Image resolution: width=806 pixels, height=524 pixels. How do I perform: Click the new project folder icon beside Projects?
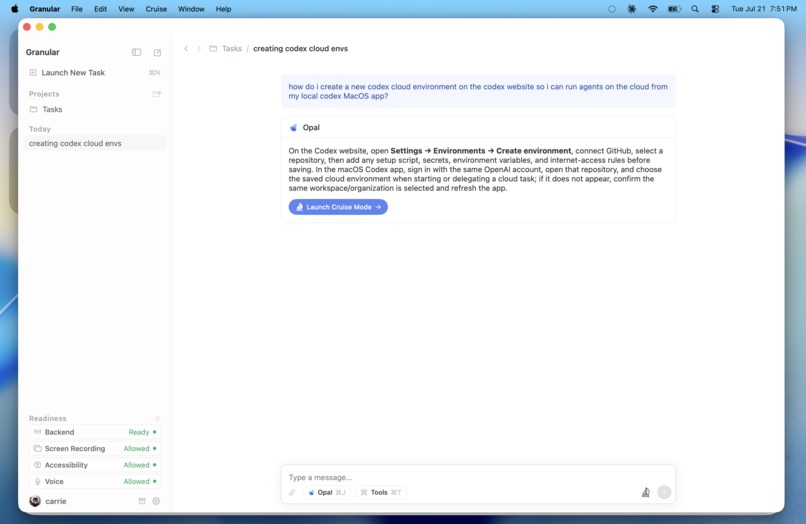[157, 94]
